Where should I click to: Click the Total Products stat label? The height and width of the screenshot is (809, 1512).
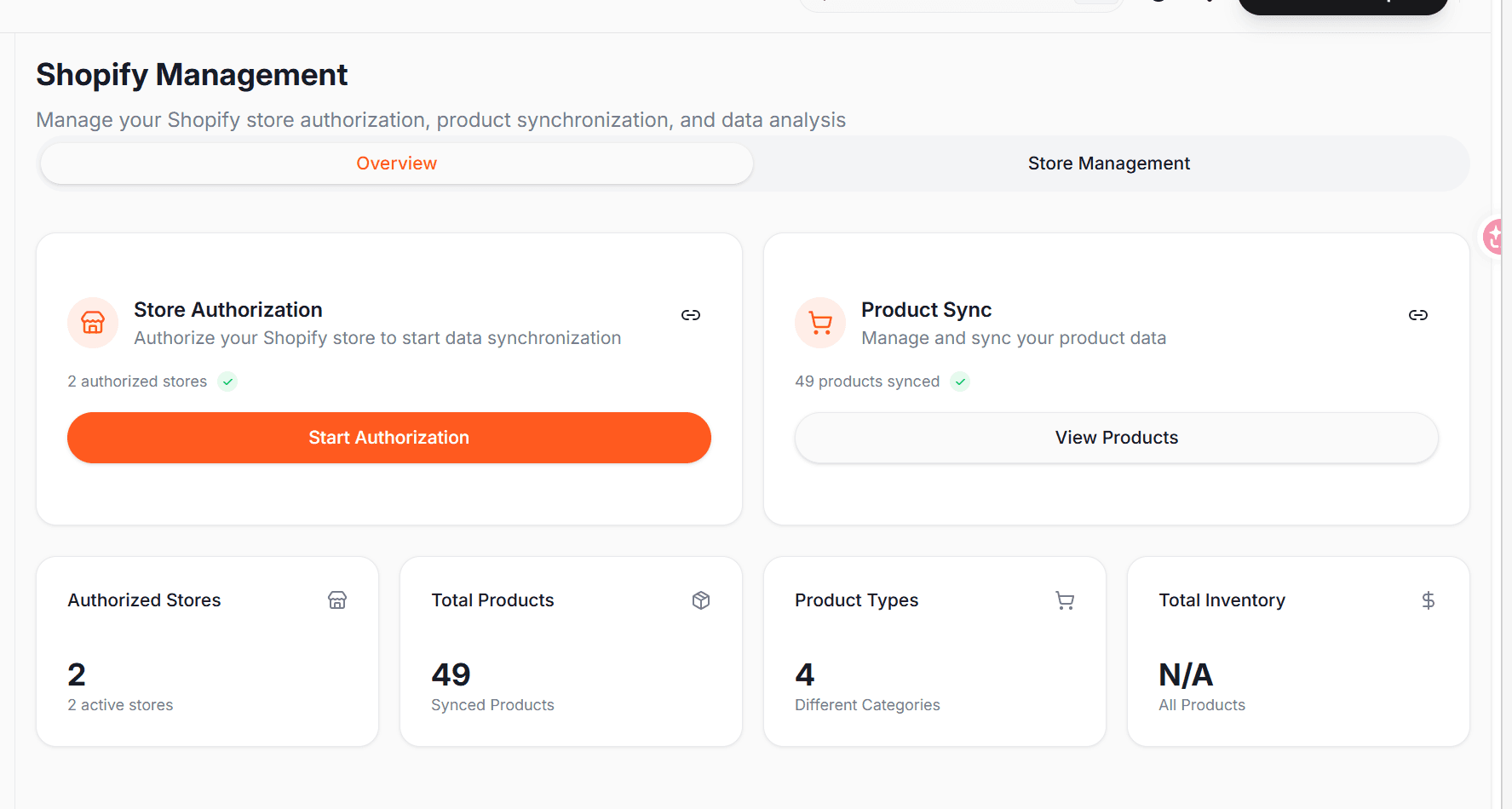click(492, 600)
